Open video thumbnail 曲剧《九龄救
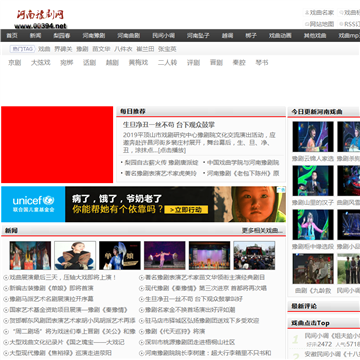This screenshot has height=360, width=360. coord(313,269)
